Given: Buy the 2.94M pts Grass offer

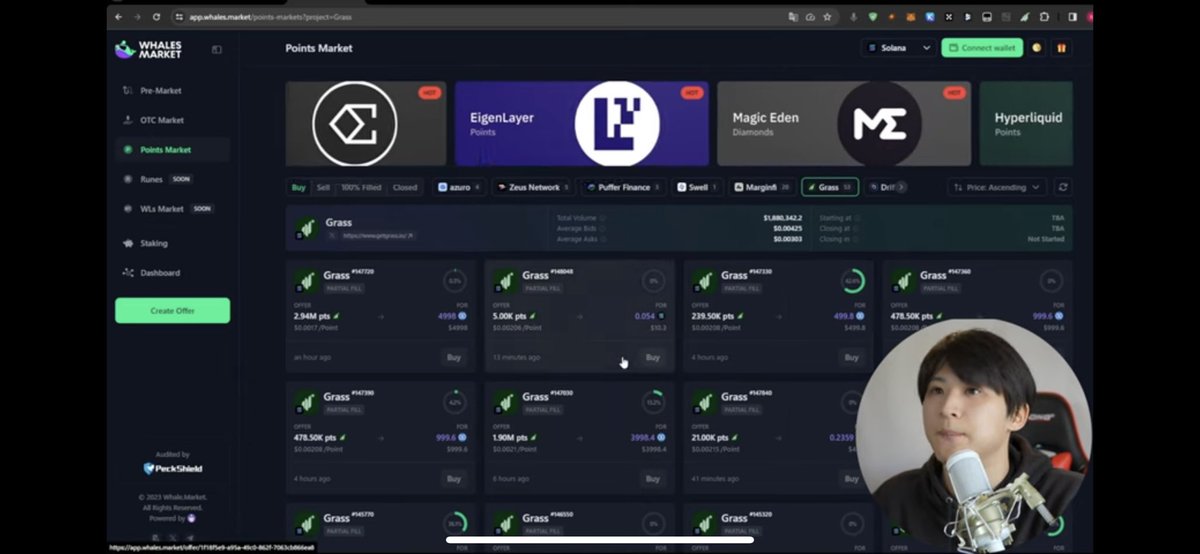Looking at the screenshot, I should coord(454,357).
